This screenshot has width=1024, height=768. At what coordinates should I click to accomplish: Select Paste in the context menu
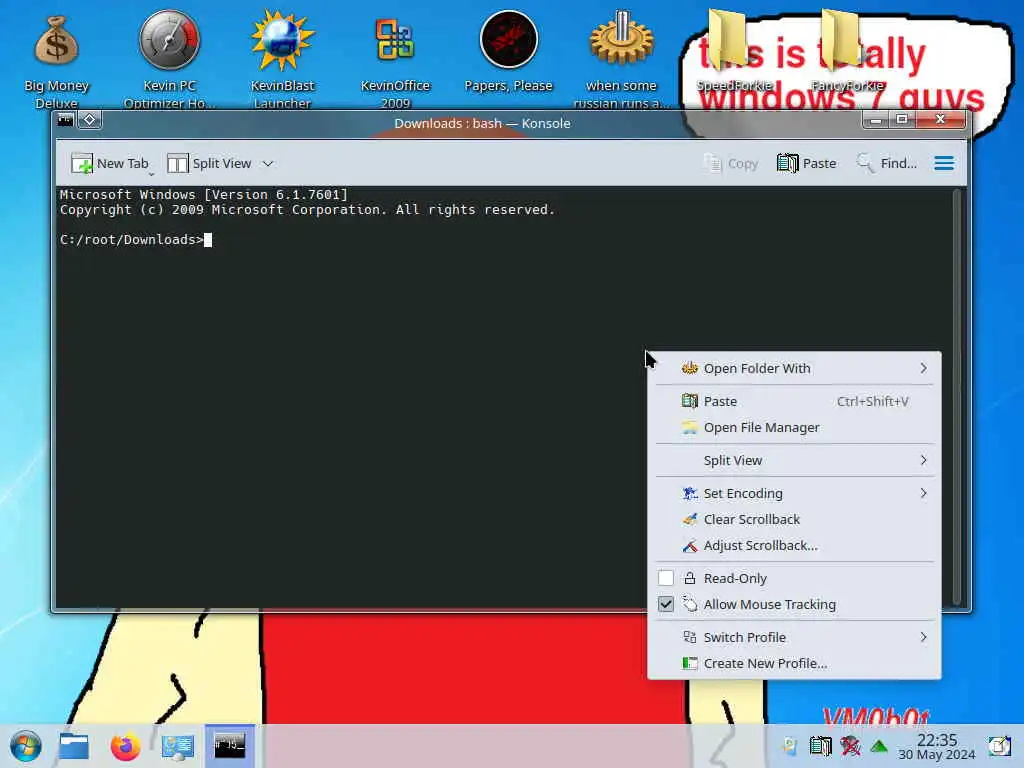point(793,401)
